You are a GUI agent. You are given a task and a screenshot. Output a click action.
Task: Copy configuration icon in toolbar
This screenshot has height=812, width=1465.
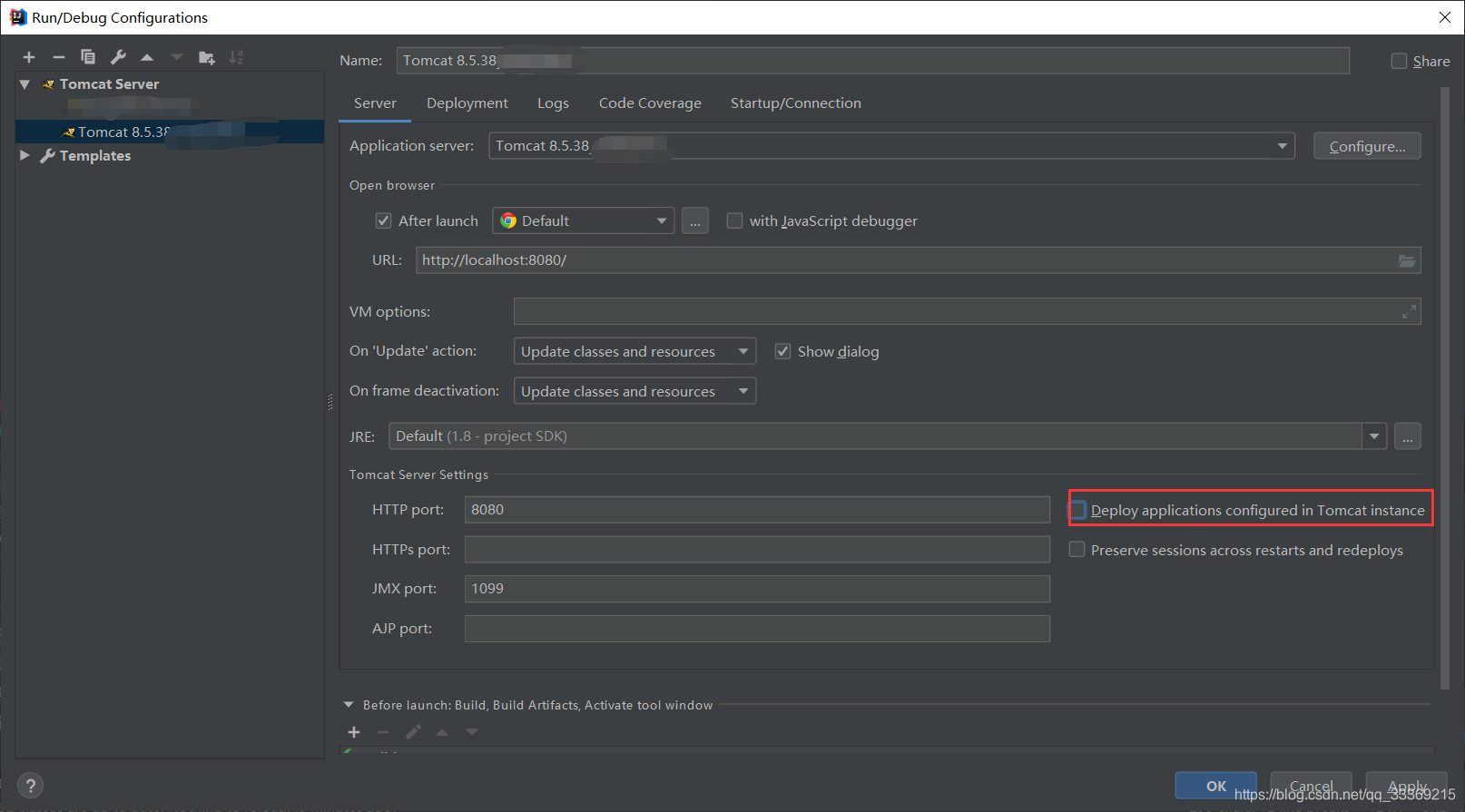point(88,57)
